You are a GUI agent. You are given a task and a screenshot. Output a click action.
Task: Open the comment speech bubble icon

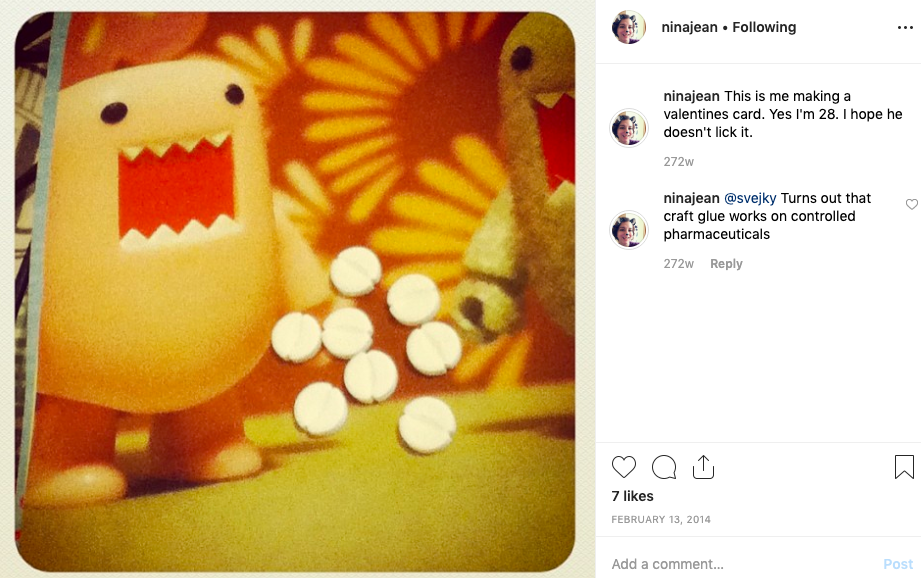click(664, 467)
